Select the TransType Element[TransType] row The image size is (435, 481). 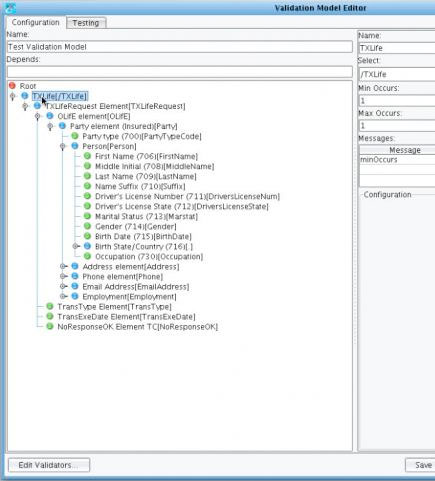114,306
